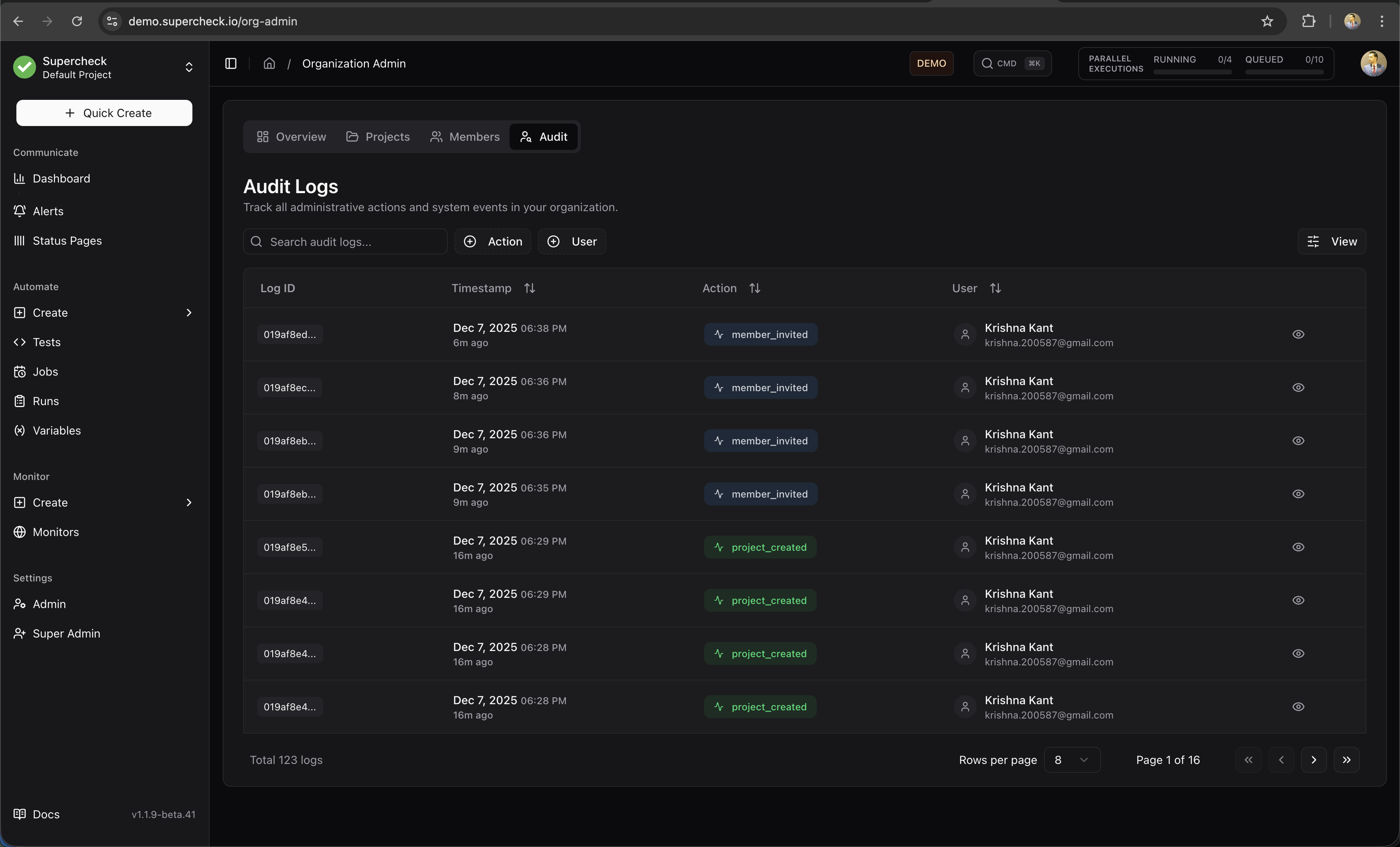Click the Quick Create button
Screen dimensions: 1400x847
[x=104, y=113]
